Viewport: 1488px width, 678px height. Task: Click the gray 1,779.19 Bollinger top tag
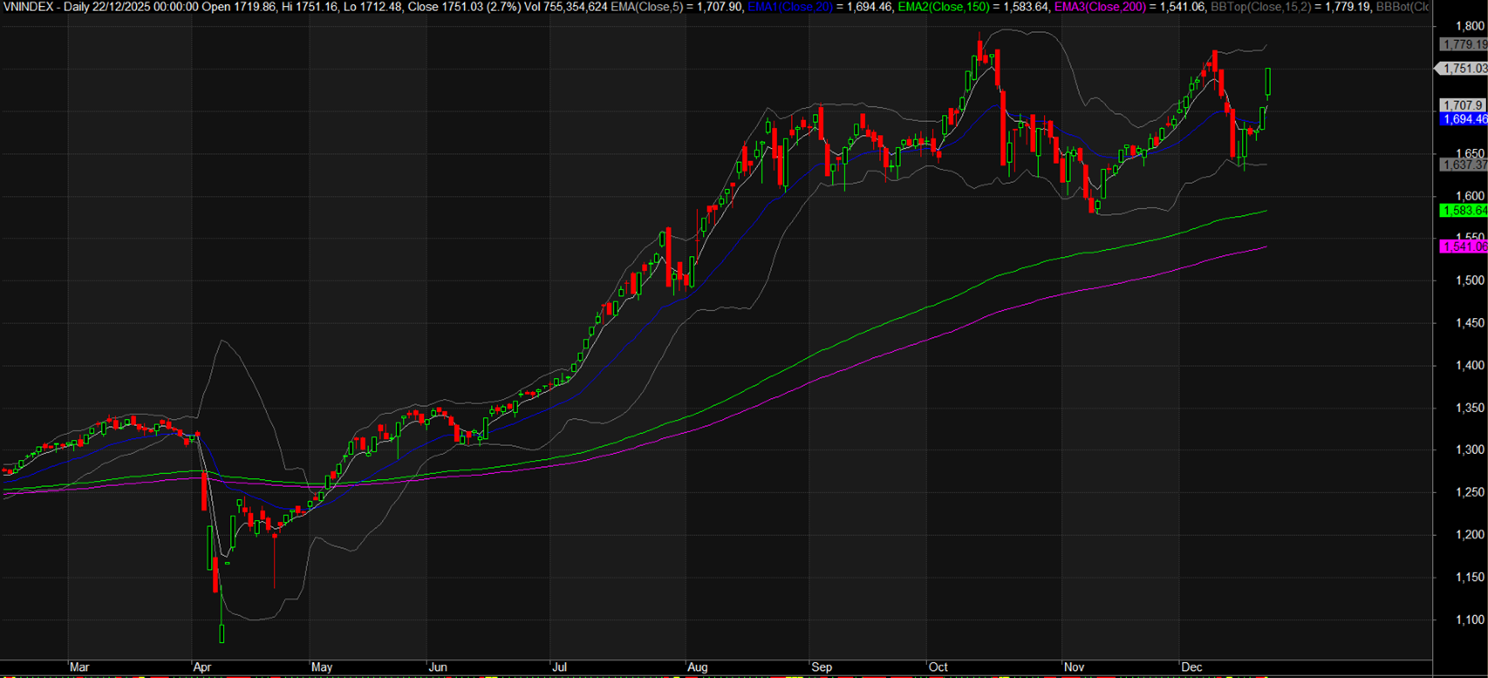click(1463, 45)
